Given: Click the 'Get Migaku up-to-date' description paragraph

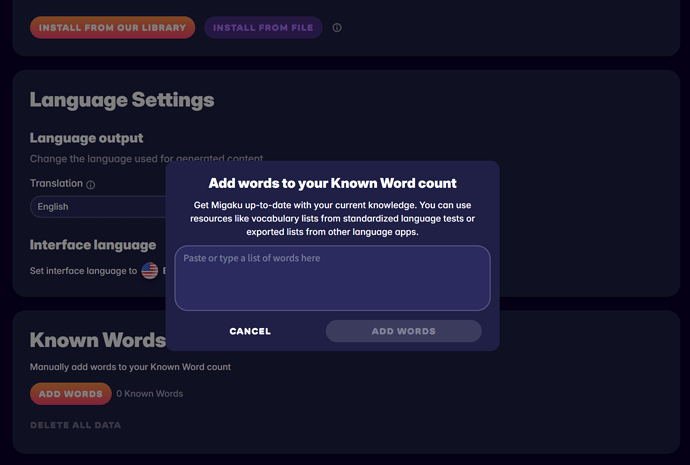Looking at the screenshot, I should pos(333,219).
